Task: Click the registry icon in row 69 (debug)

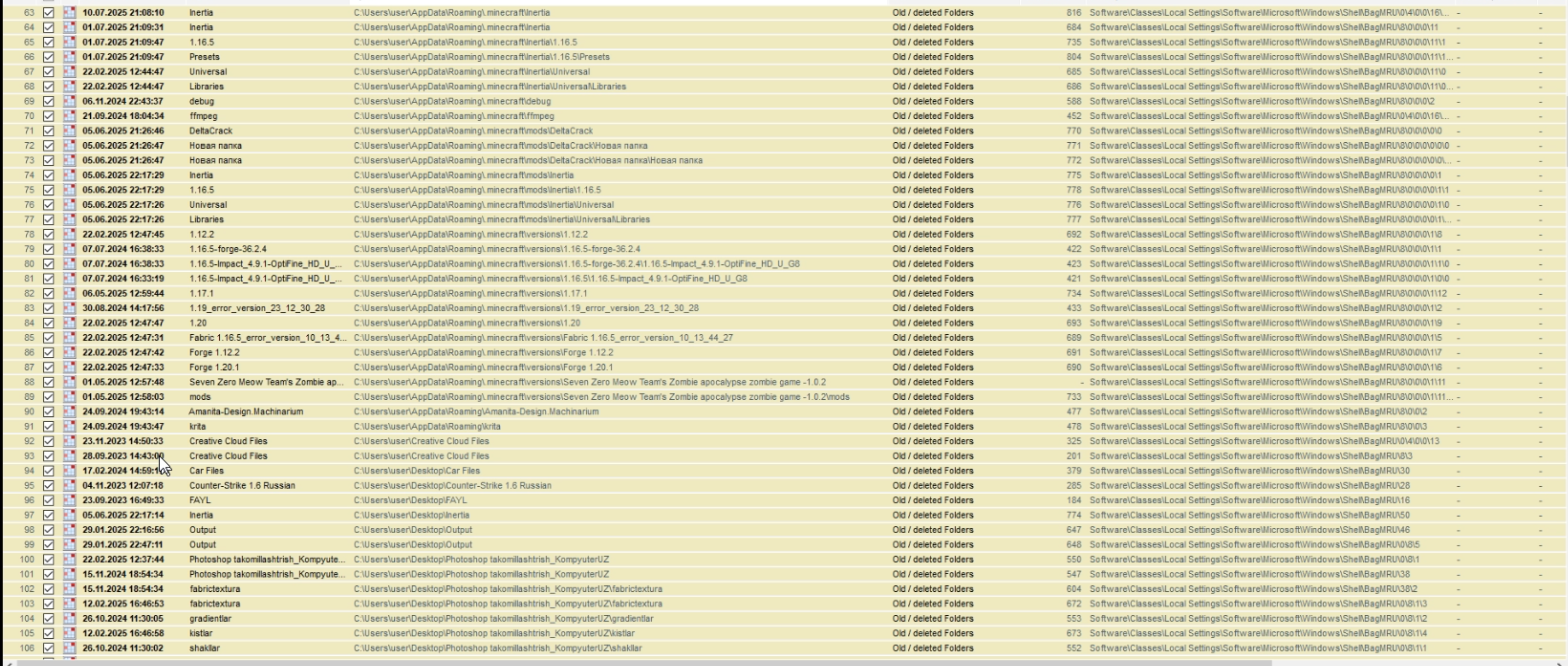Action: [x=69, y=101]
